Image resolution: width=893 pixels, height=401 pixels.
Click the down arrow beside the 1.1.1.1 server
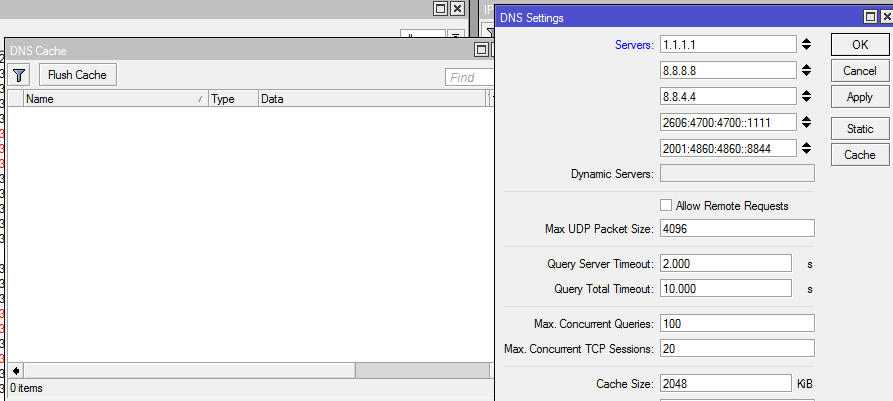click(806, 48)
